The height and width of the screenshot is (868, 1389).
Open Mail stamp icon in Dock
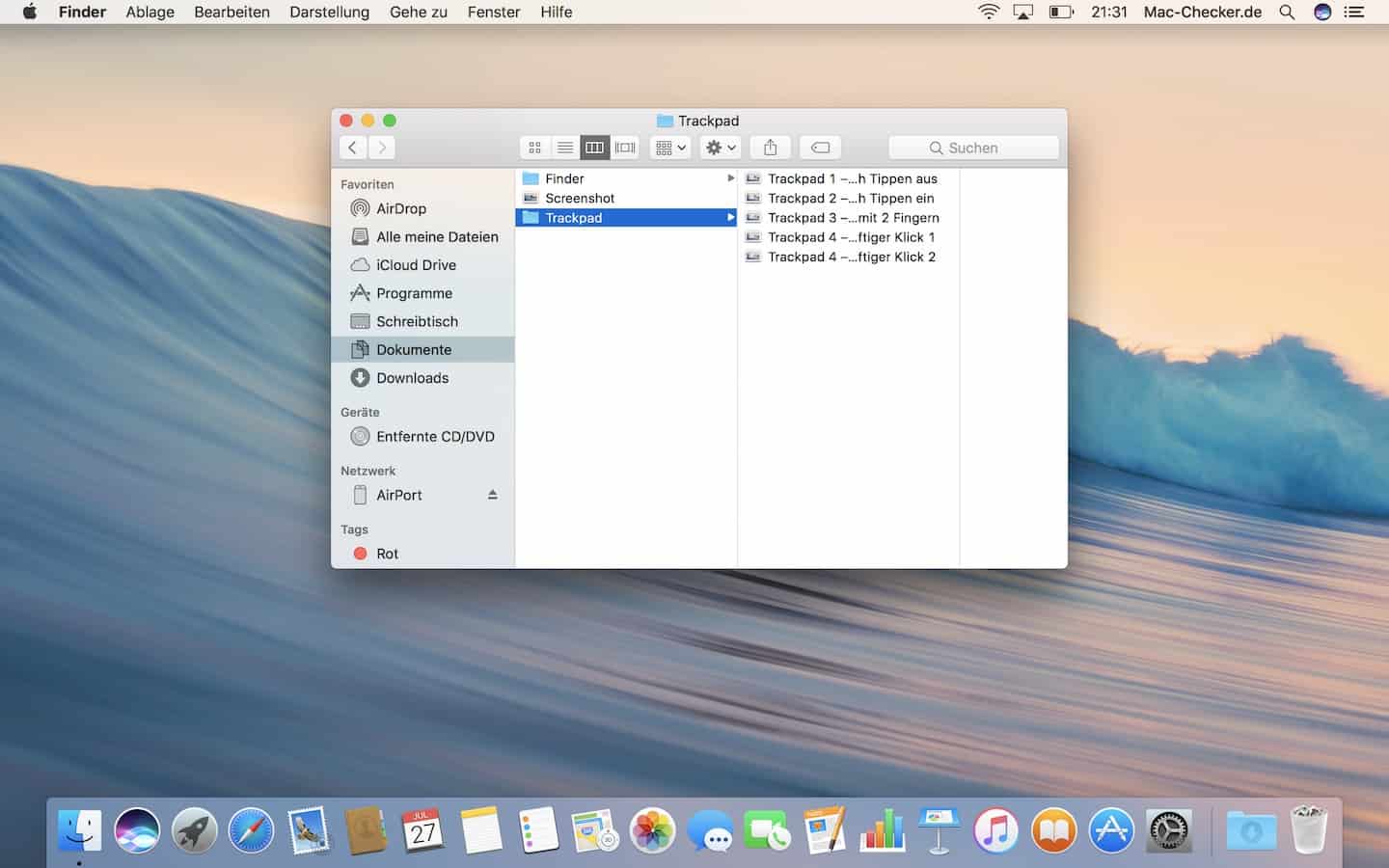[309, 829]
